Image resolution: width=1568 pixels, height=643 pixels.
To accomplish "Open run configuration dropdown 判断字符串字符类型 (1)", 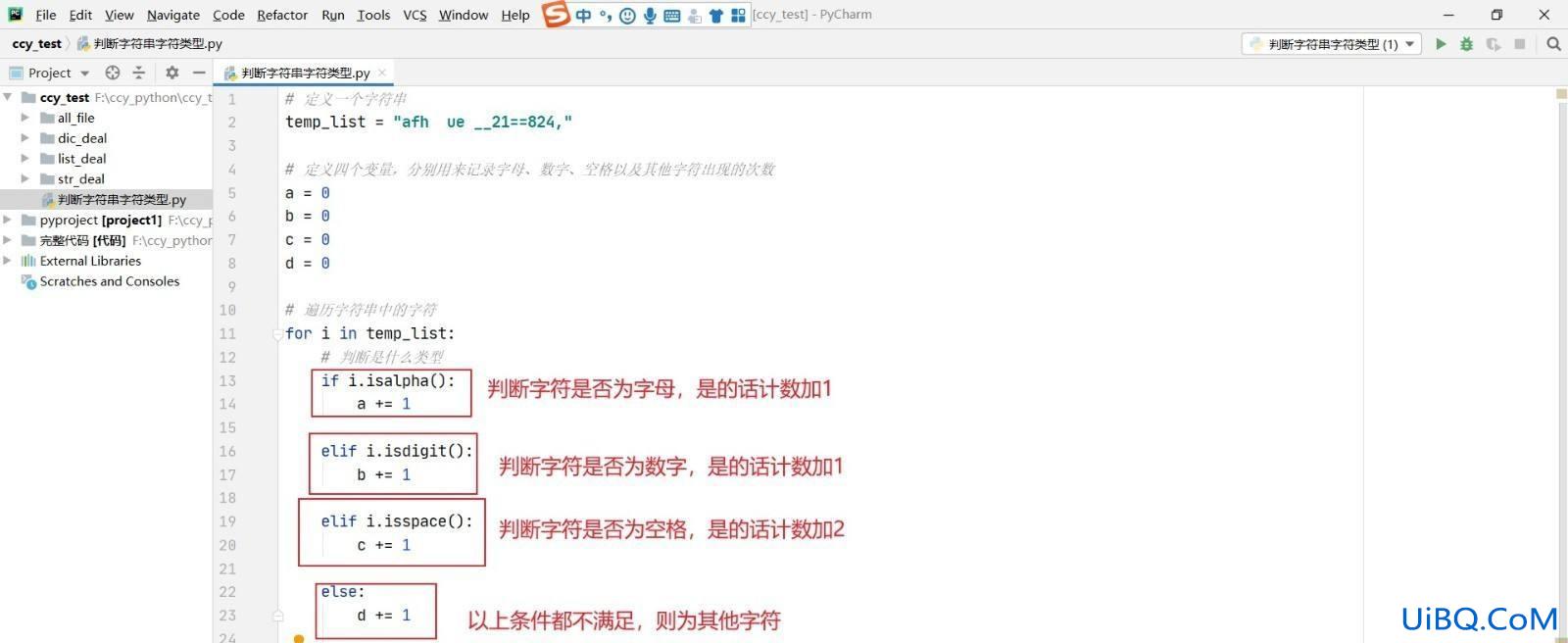I will [1332, 44].
